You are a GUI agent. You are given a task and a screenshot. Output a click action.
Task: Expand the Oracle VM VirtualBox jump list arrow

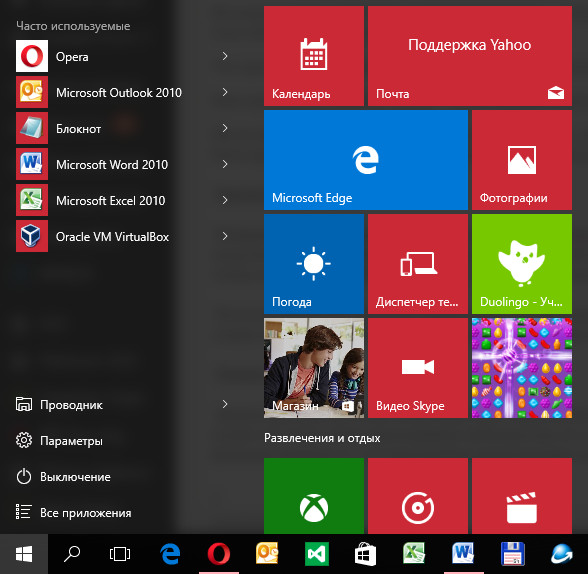pyautogui.click(x=225, y=236)
